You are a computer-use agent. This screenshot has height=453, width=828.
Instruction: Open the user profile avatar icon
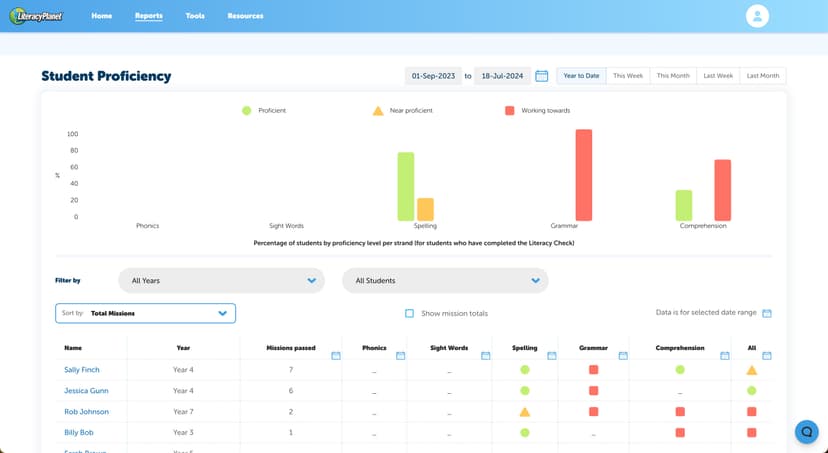pyautogui.click(x=757, y=16)
